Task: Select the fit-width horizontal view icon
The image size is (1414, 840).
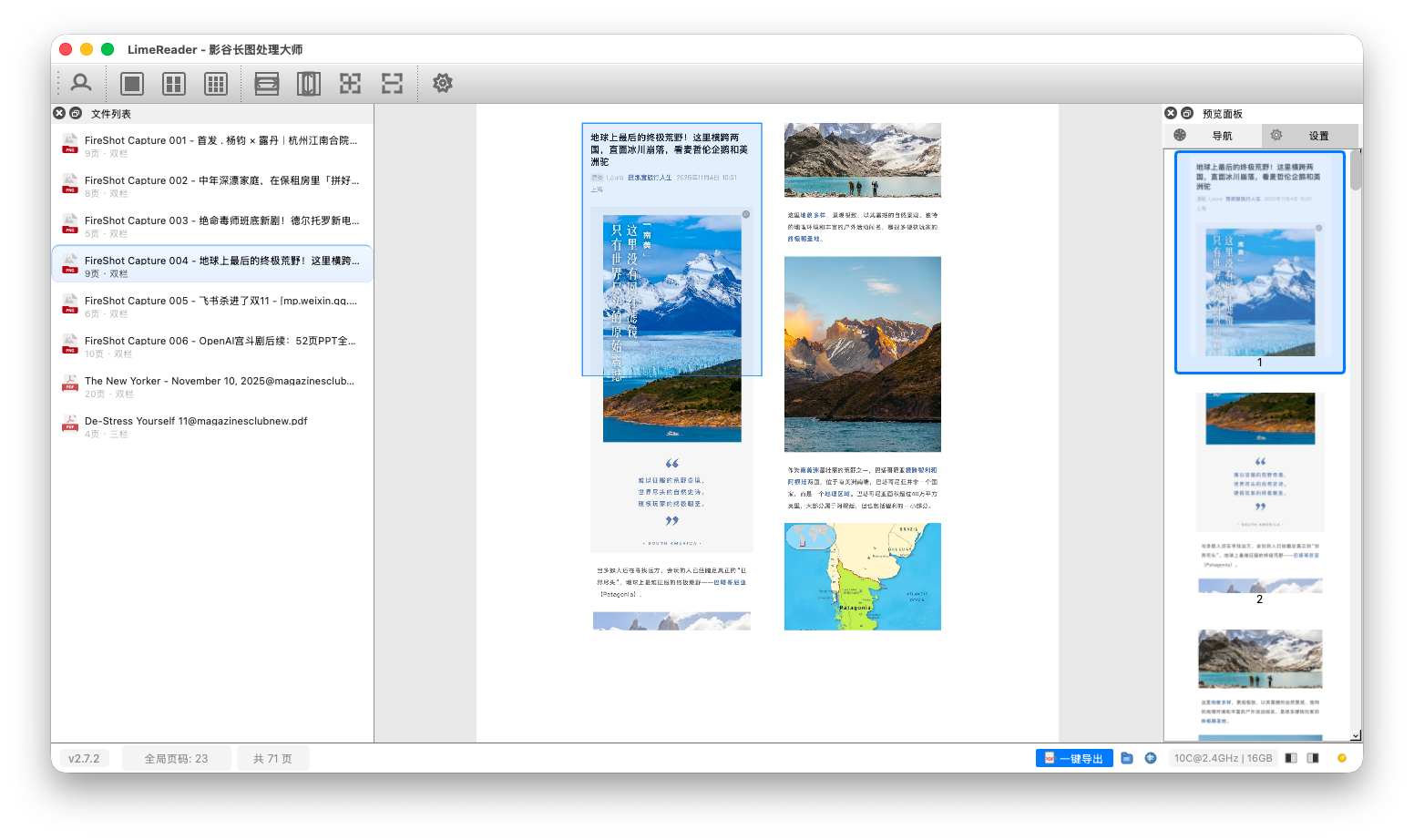Action: tap(266, 83)
